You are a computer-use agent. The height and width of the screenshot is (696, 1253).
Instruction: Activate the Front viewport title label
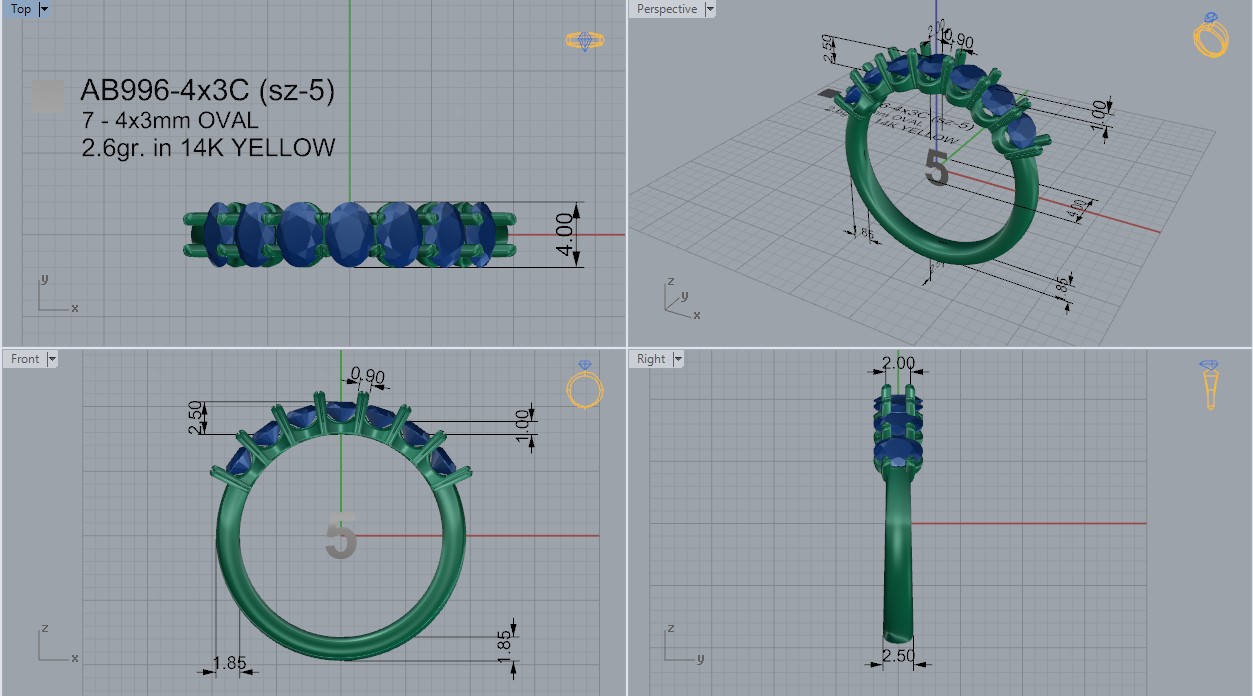pyautogui.click(x=25, y=359)
